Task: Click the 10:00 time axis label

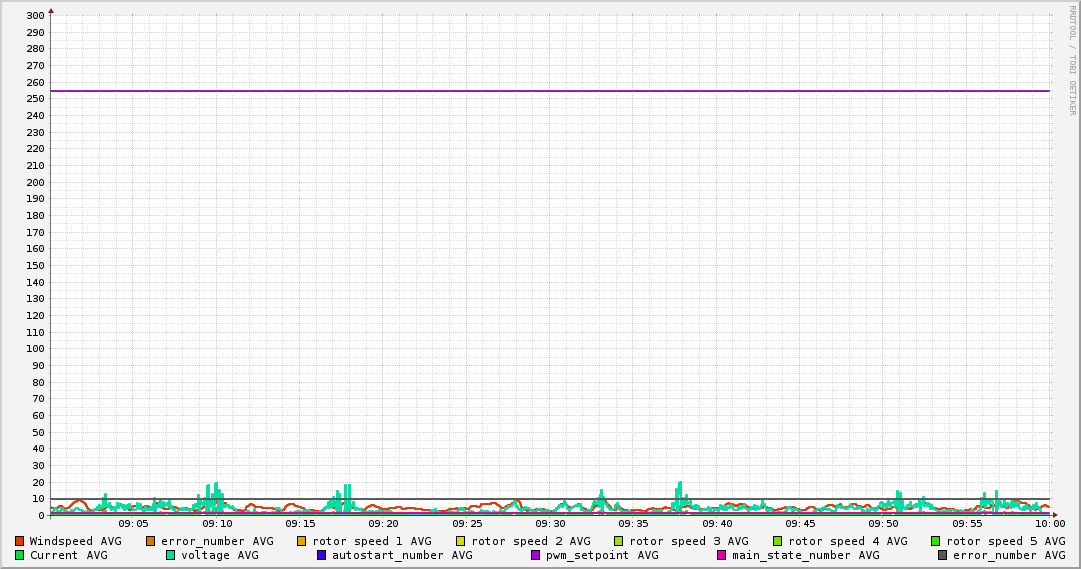Action: tap(1049, 523)
